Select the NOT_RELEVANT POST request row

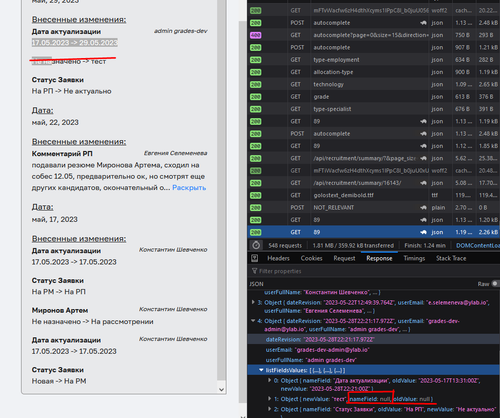(x=374, y=208)
